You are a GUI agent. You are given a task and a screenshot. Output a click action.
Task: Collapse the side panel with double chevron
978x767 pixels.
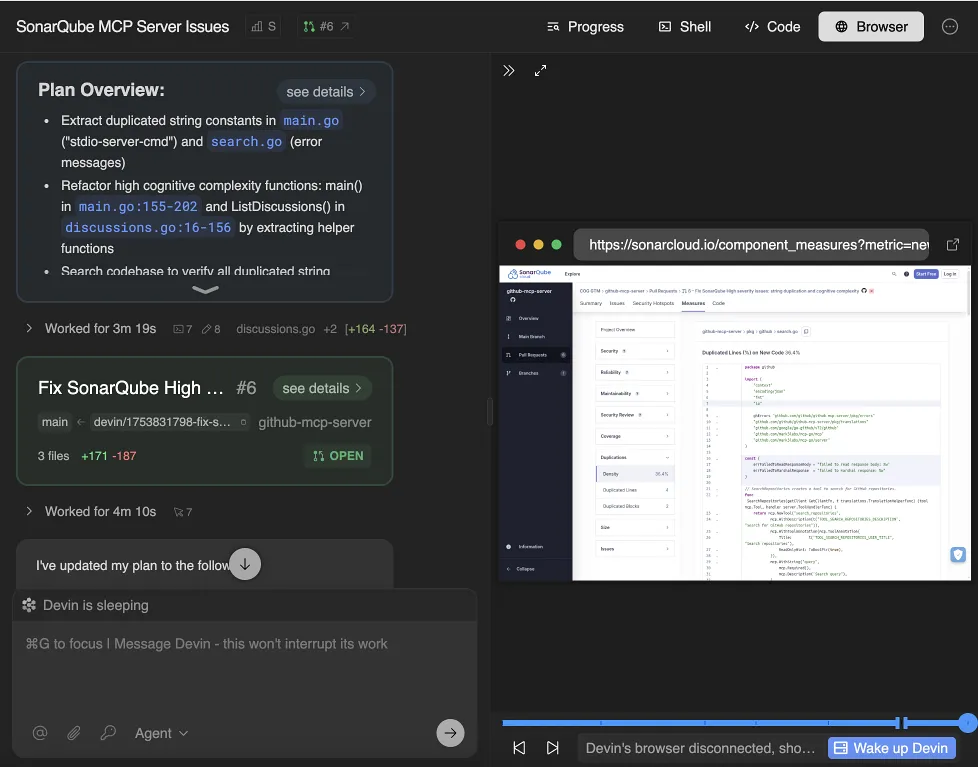(x=509, y=70)
